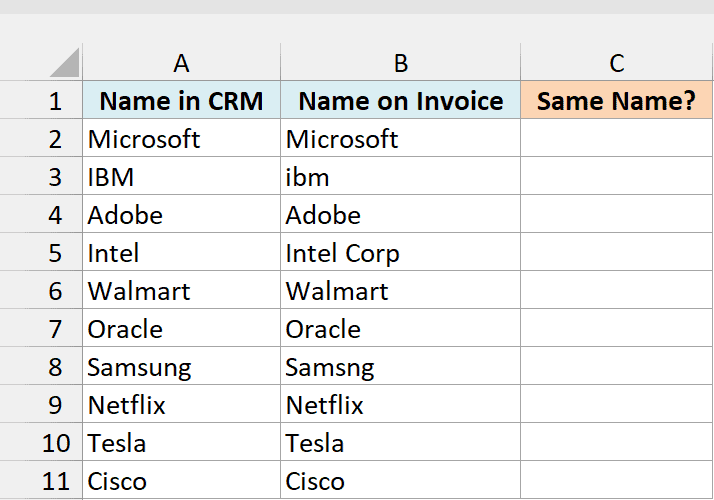Select the 'Samsung' cell in column A
Image resolution: width=714 pixels, height=500 pixels.
click(x=182, y=367)
